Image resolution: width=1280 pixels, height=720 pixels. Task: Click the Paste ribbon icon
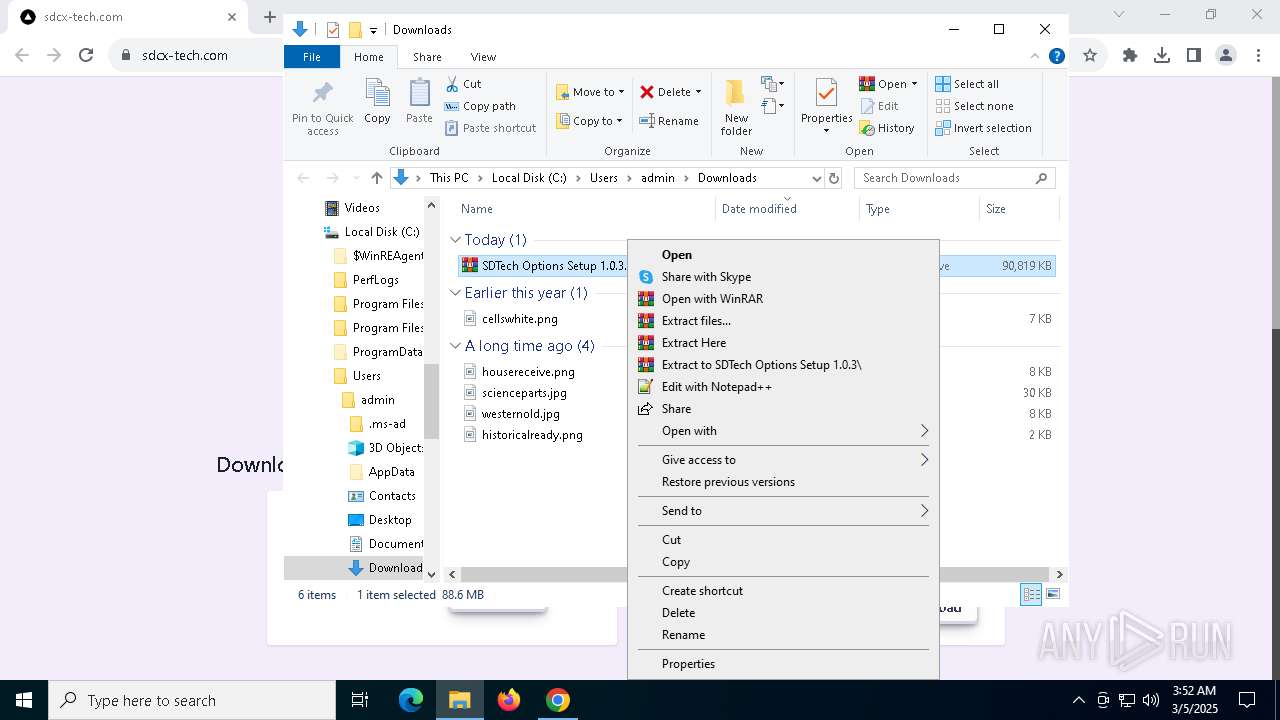pos(419,102)
